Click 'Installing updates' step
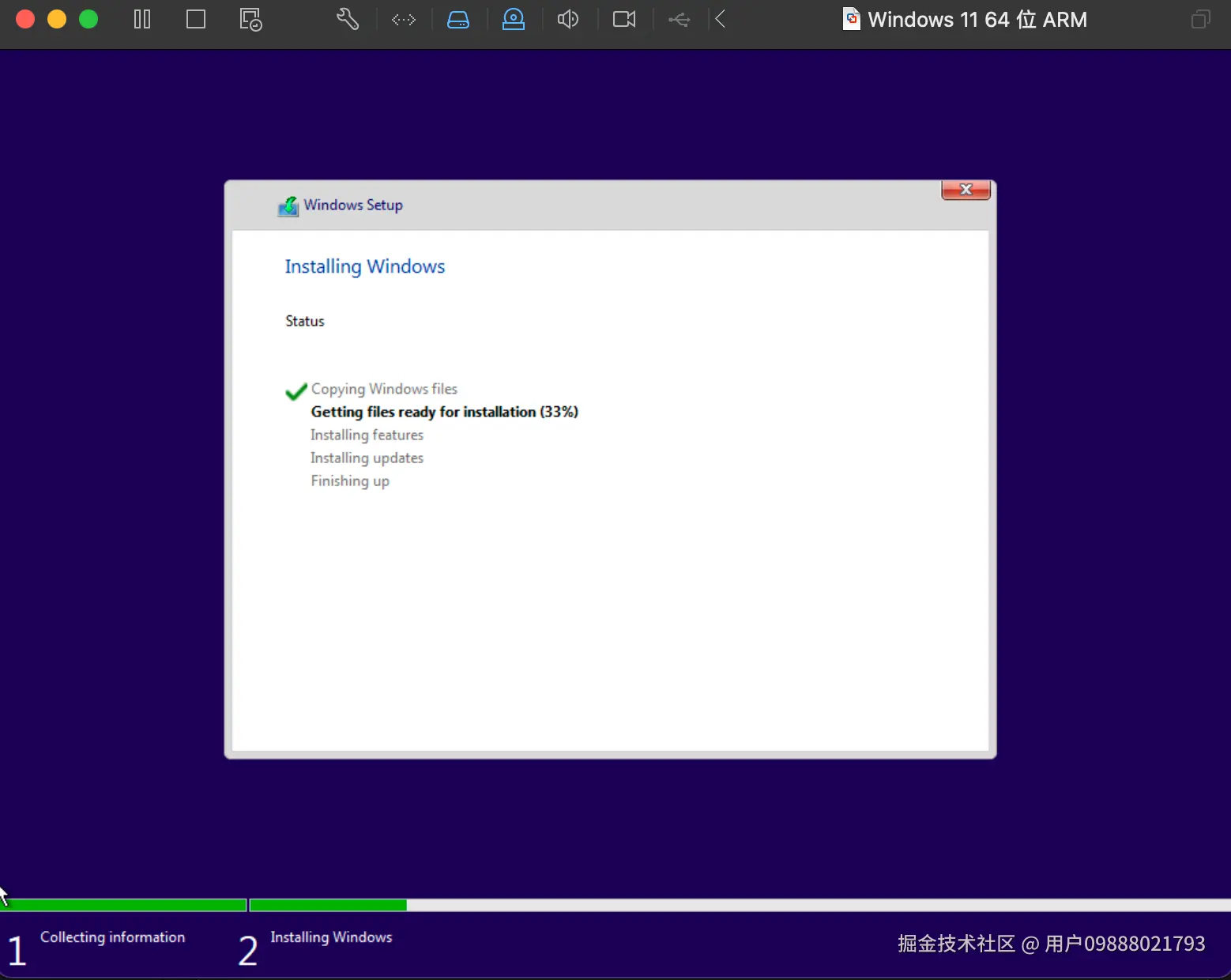Viewport: 1231px width, 980px height. [x=367, y=458]
